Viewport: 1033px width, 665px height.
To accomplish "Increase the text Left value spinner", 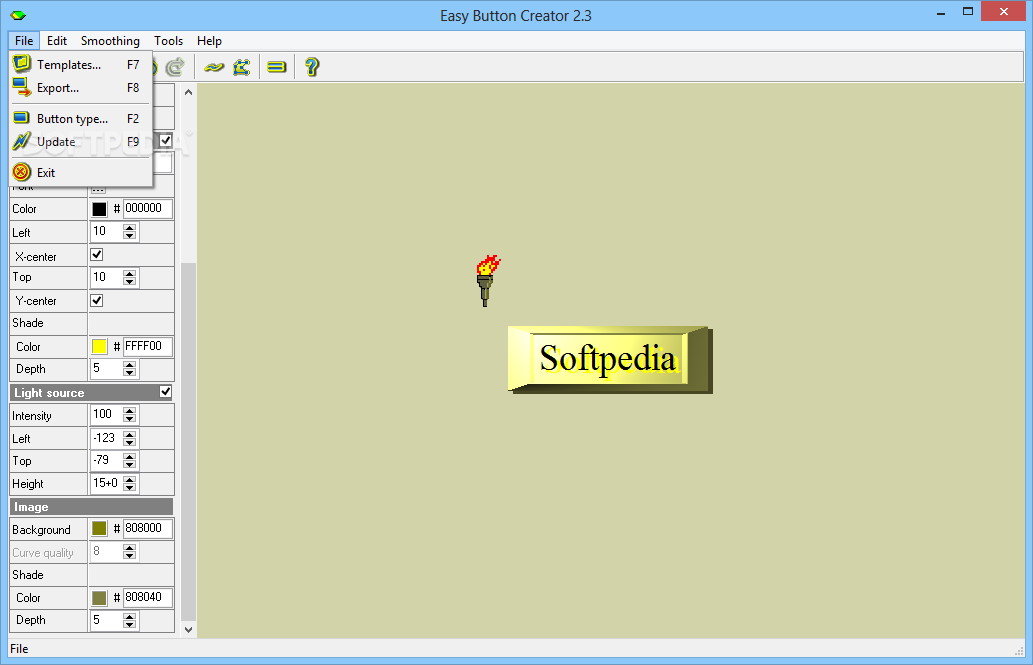I will 130,228.
